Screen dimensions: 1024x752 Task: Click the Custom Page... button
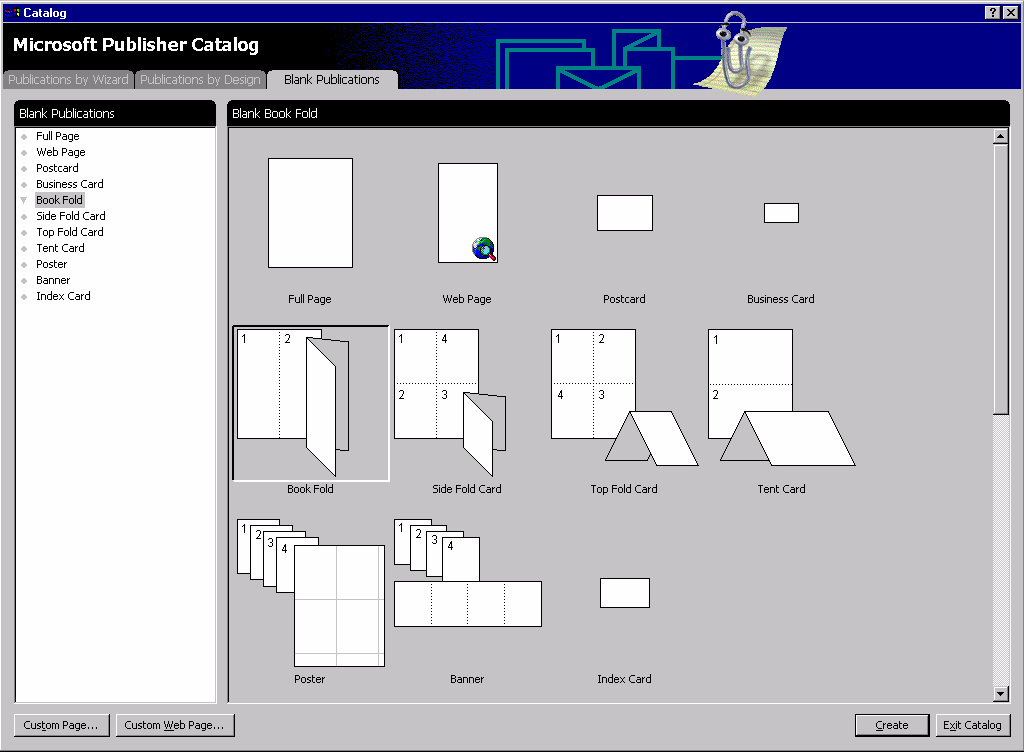[61, 725]
